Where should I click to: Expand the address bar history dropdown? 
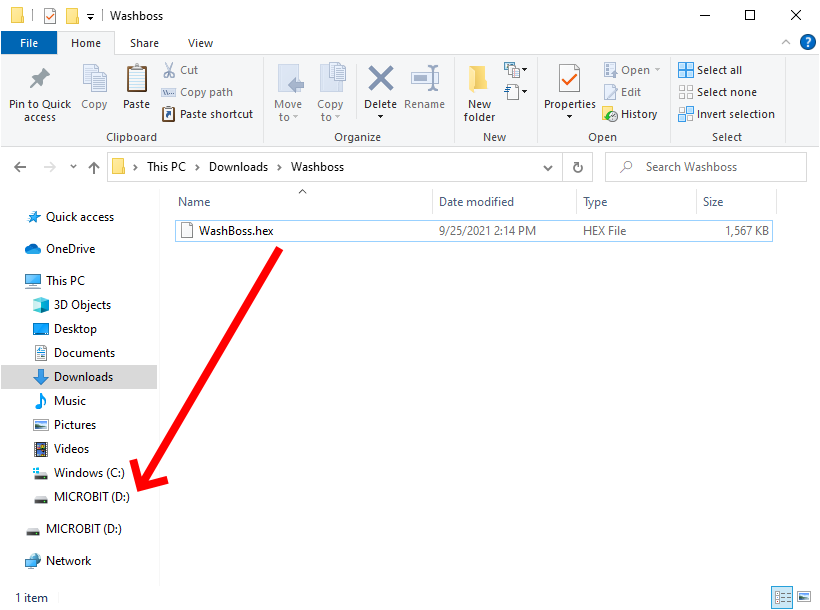(548, 167)
